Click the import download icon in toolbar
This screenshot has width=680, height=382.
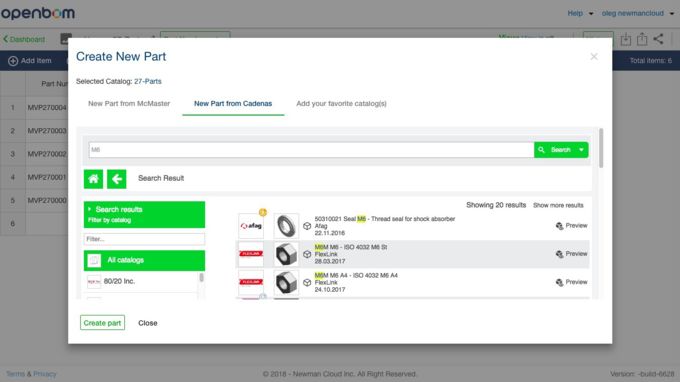click(625, 39)
